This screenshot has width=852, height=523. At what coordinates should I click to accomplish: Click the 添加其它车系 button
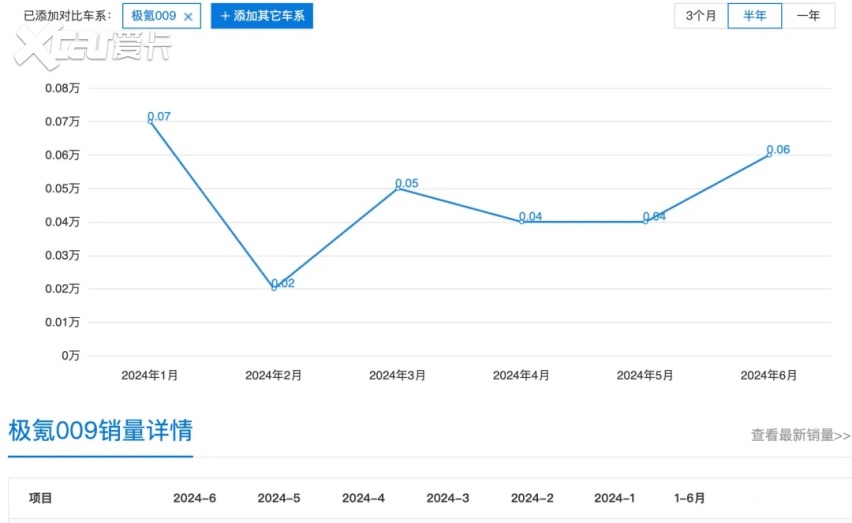261,16
